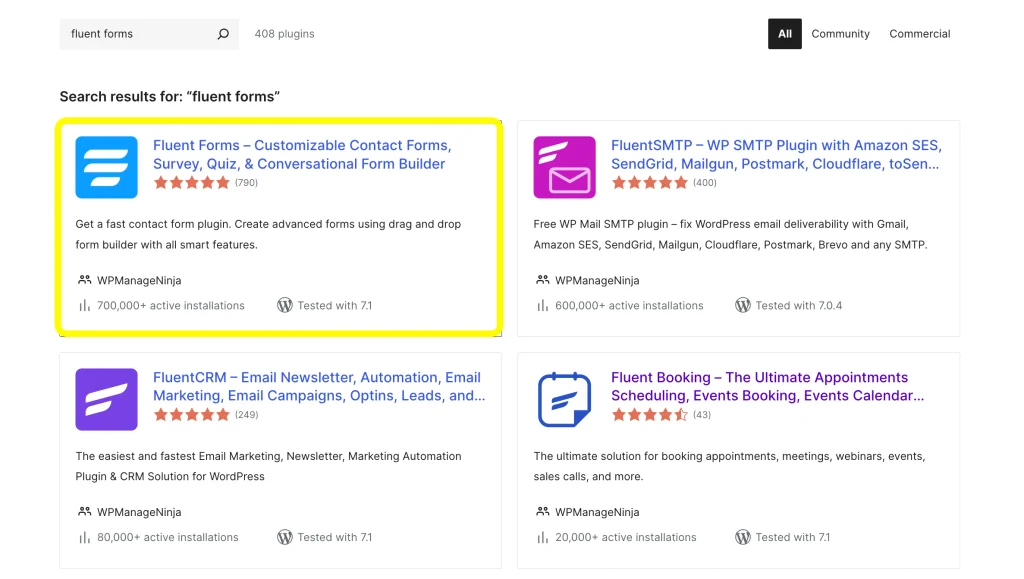The height and width of the screenshot is (579, 1024).
Task: Open the FluentSMTP plugin title link
Action: tap(776, 155)
